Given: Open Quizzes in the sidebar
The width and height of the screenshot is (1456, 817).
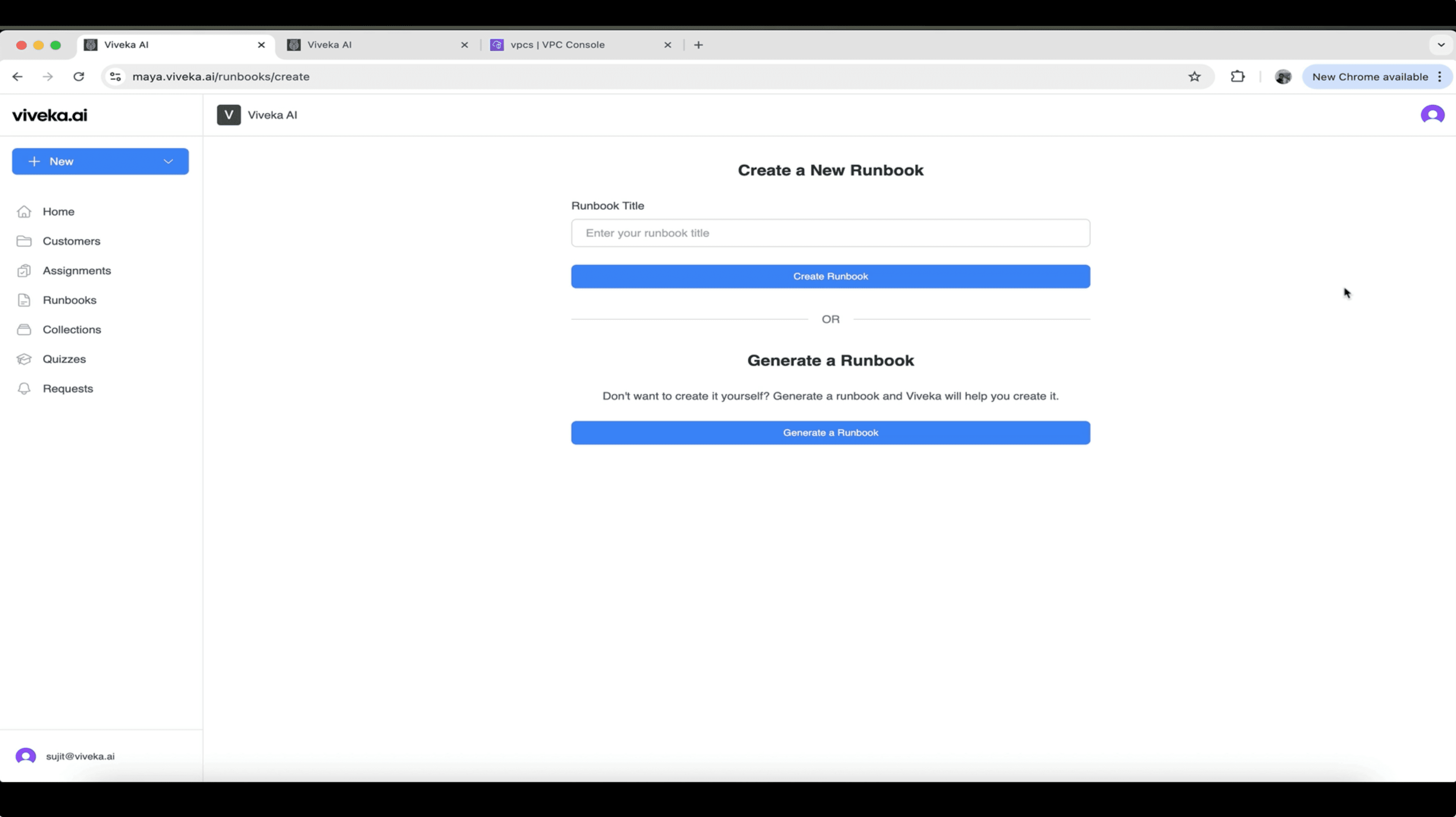Looking at the screenshot, I should (65, 360).
